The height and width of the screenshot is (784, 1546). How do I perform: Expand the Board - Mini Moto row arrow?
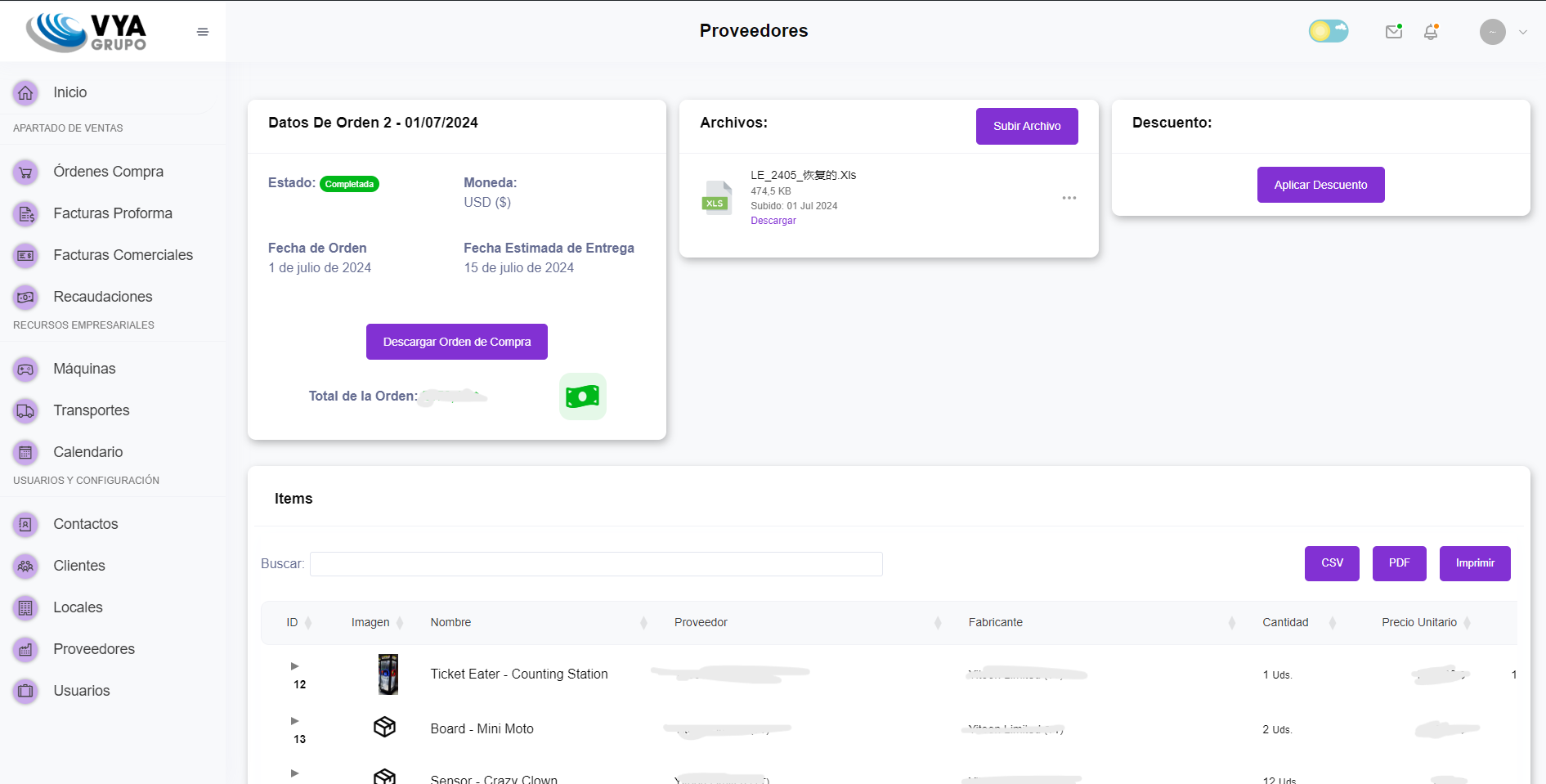[295, 721]
